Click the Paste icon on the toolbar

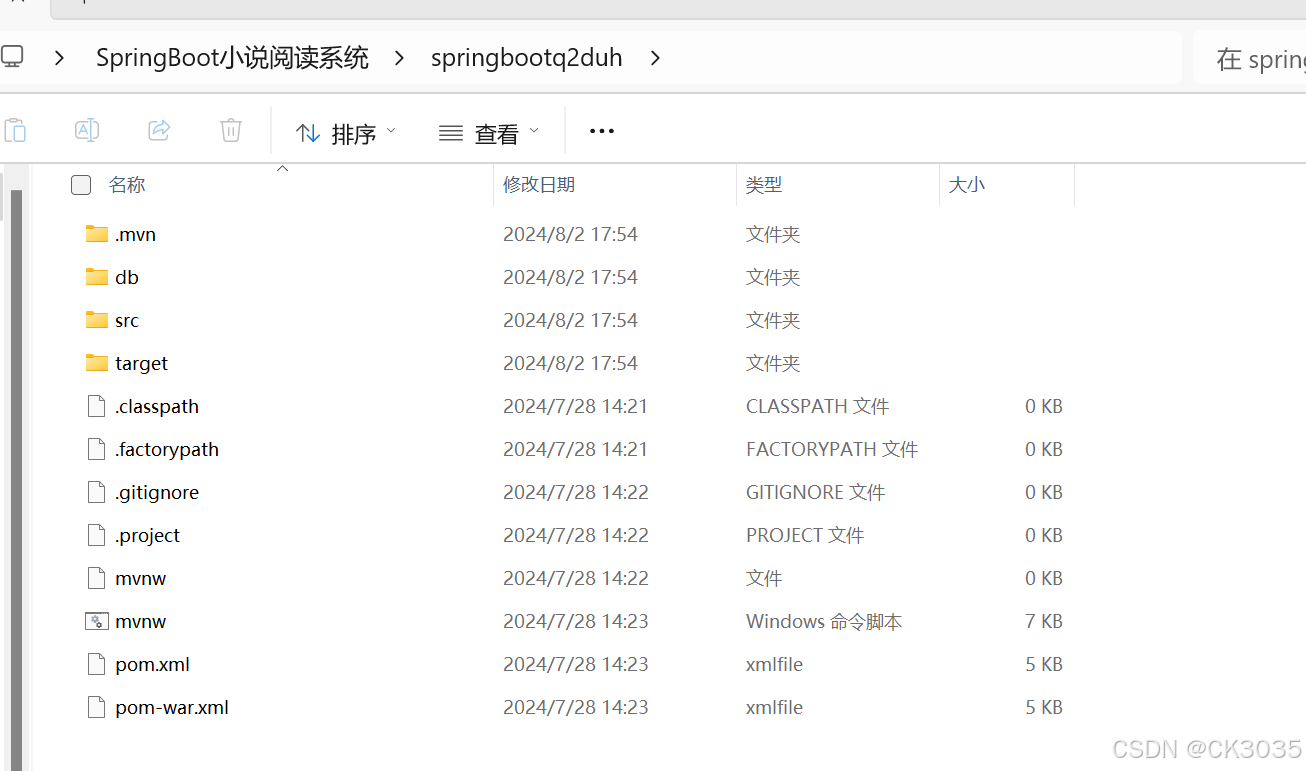(x=15, y=130)
